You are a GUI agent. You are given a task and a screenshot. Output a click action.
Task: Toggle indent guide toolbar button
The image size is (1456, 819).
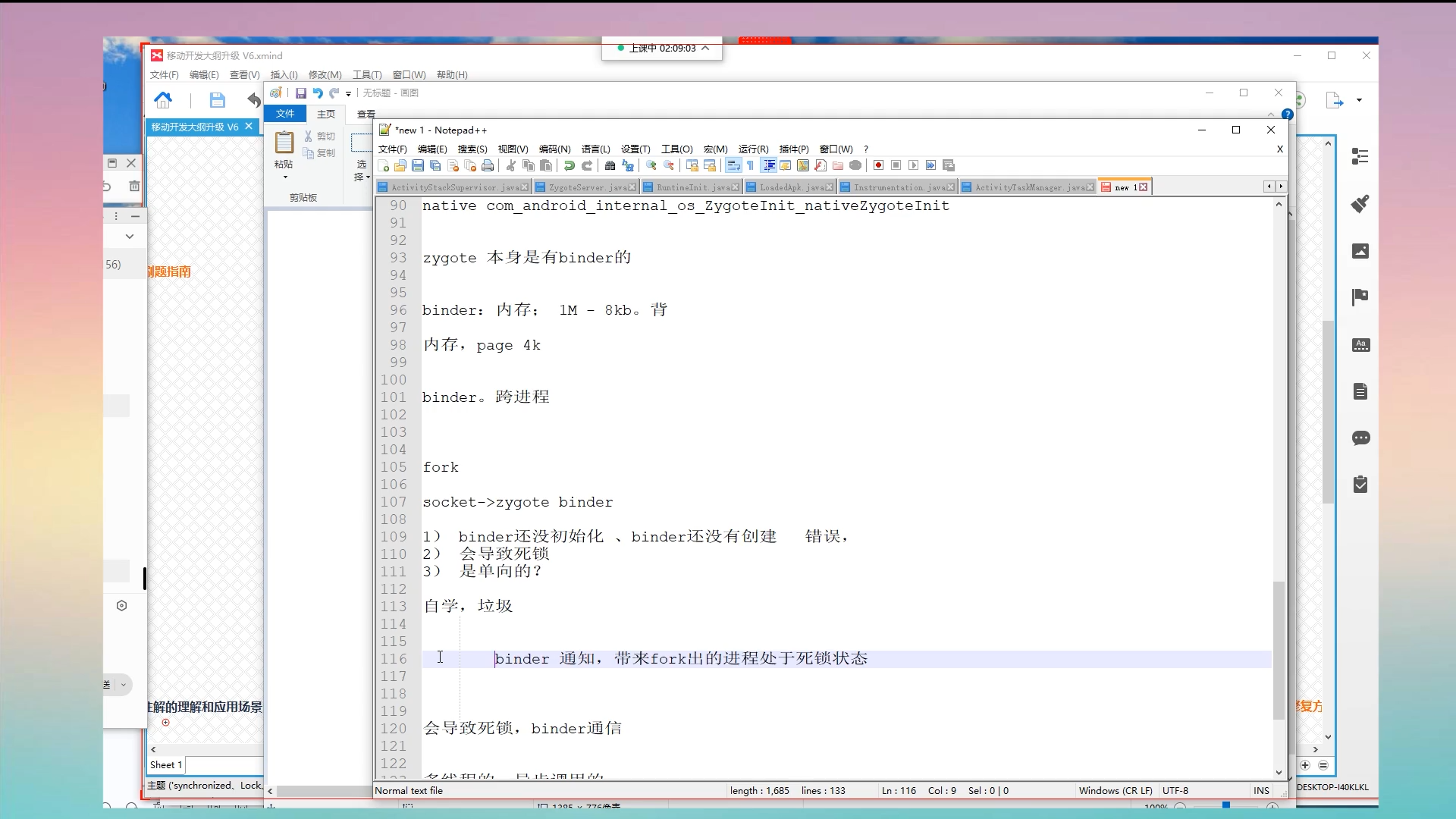click(x=768, y=165)
